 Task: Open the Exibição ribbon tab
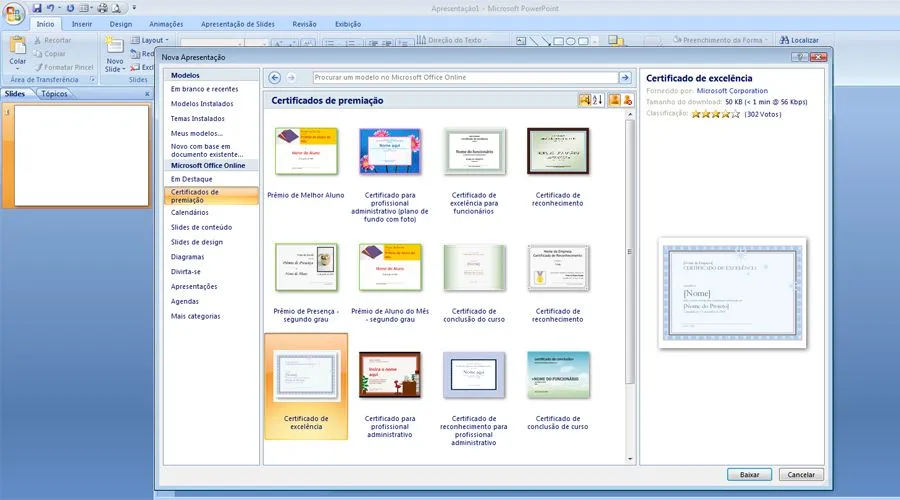point(348,24)
